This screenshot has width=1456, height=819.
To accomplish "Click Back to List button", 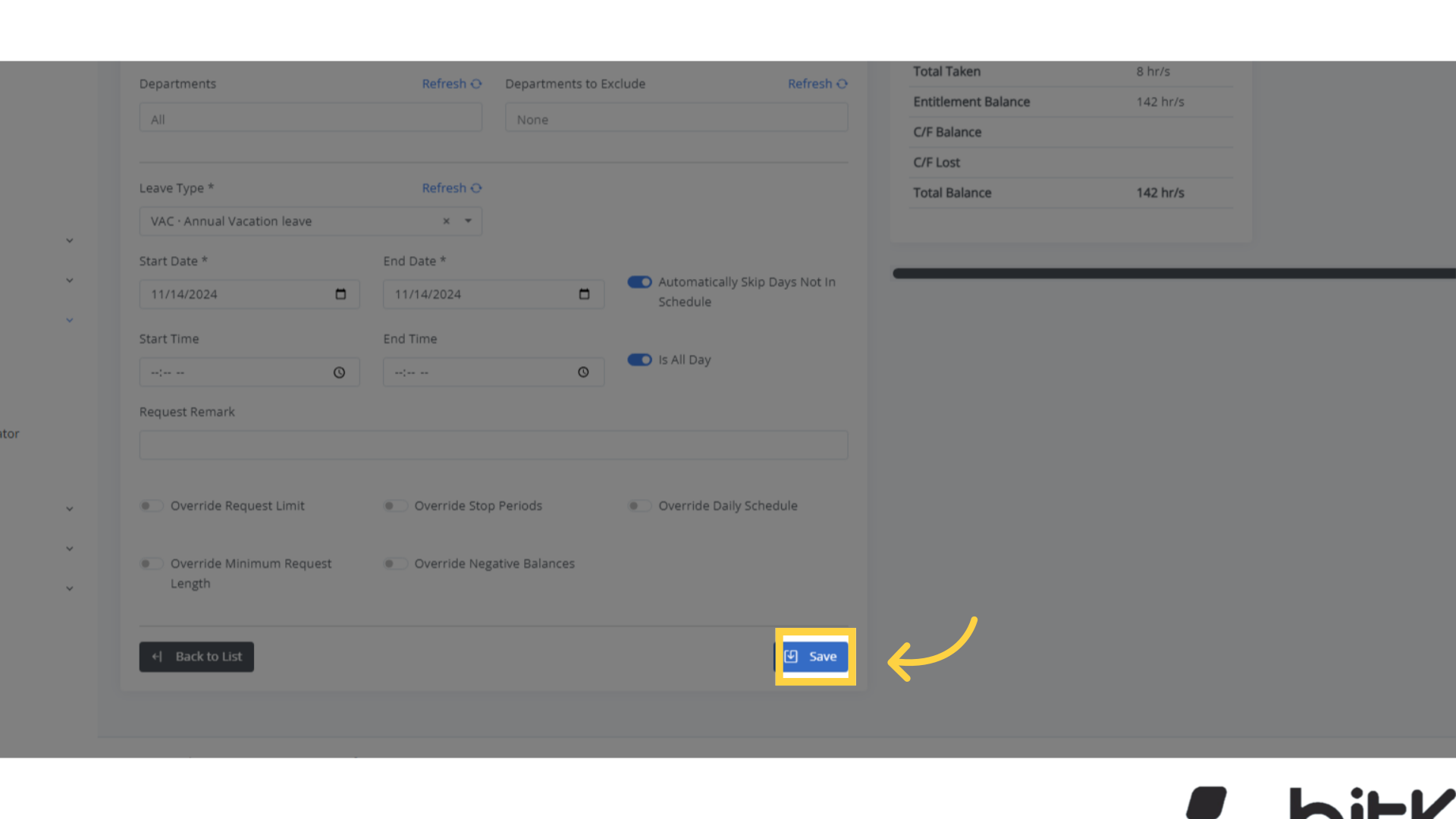I will pyautogui.click(x=196, y=657).
